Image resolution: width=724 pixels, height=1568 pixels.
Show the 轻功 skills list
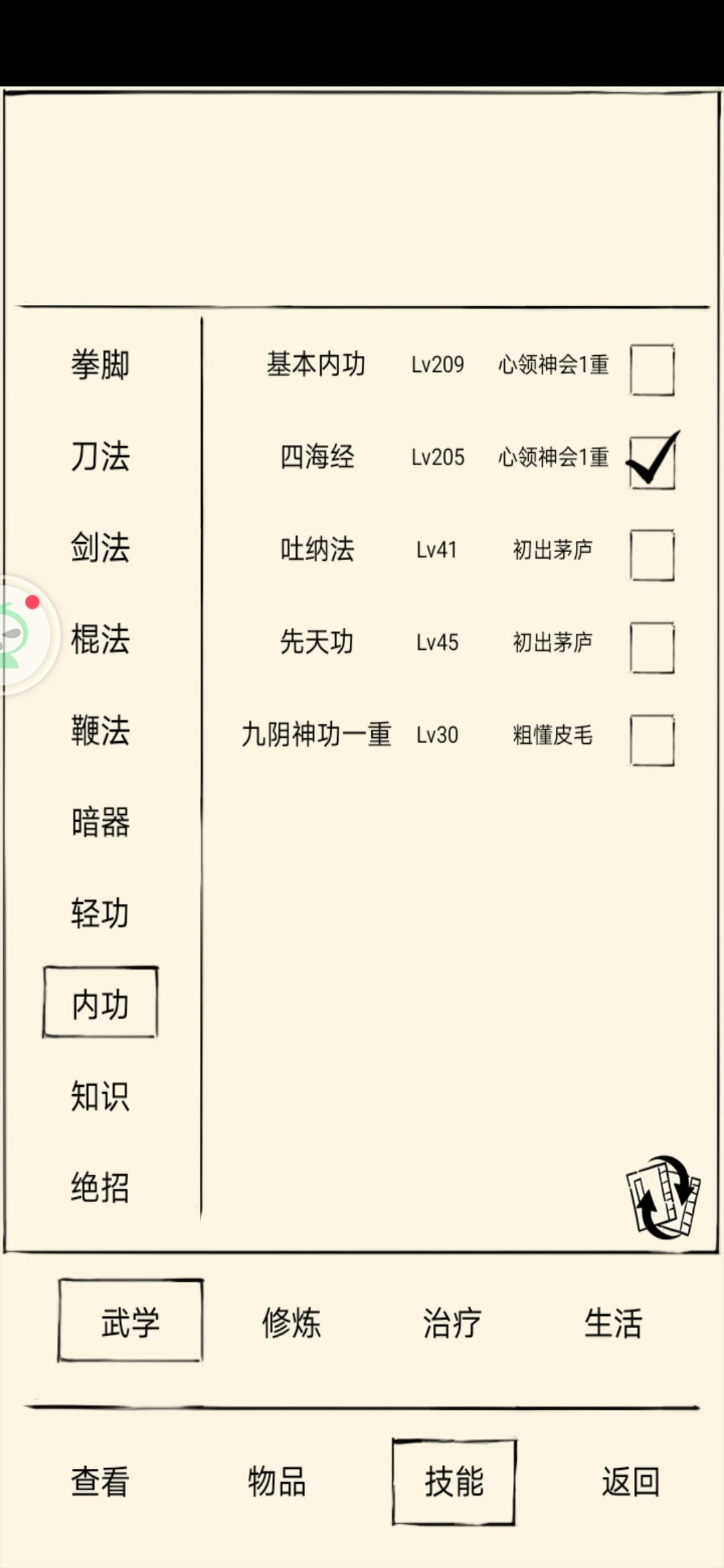[101, 913]
